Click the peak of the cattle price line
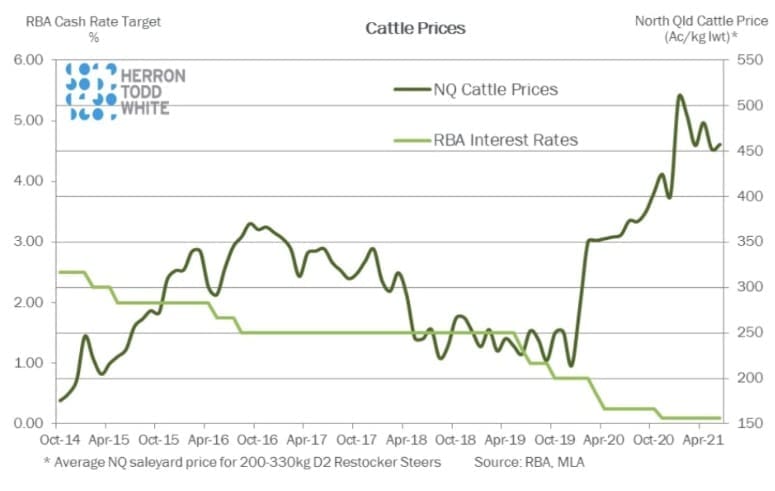775x491 pixels. [x=680, y=95]
